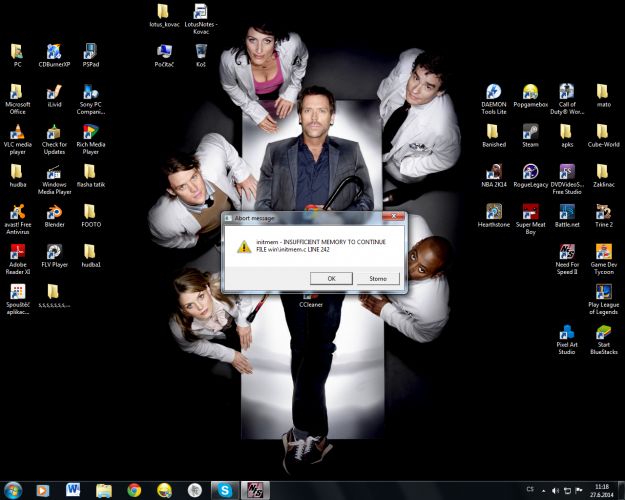Select the VLC media player icon

point(18,140)
